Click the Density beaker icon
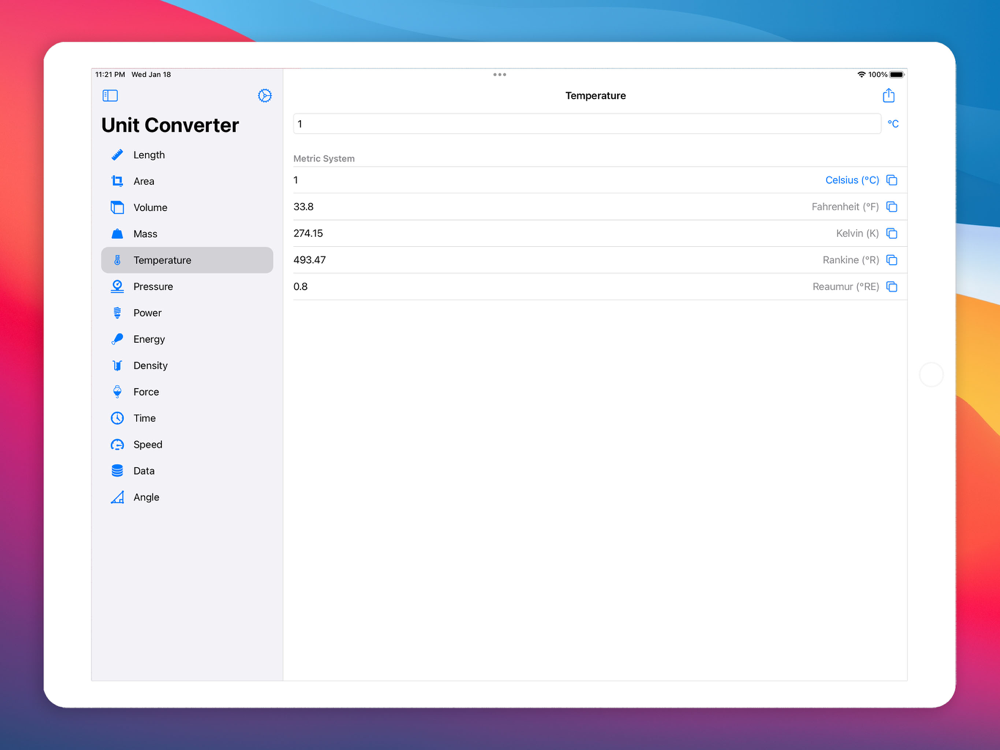Screen dimensions: 1000x750 tap(117, 365)
